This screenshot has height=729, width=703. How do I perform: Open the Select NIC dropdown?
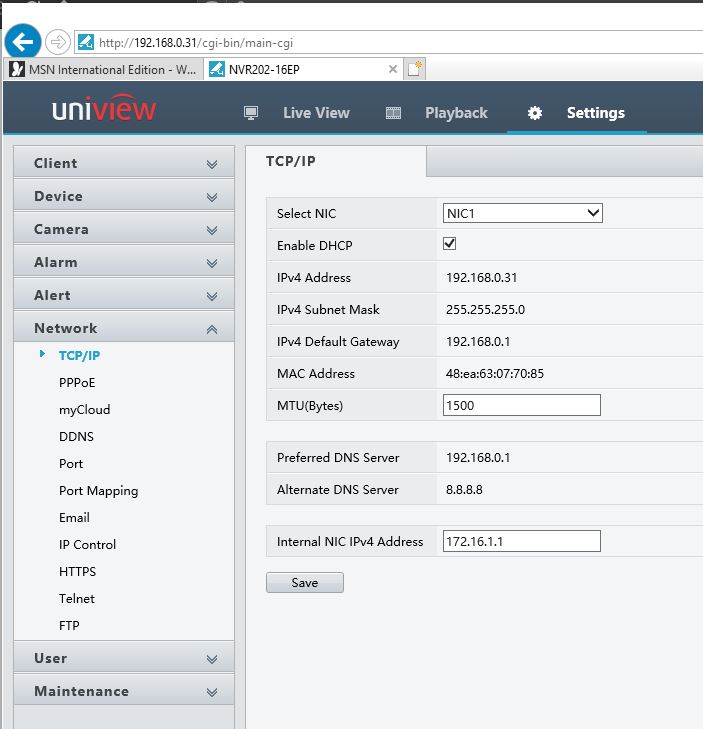click(x=523, y=213)
